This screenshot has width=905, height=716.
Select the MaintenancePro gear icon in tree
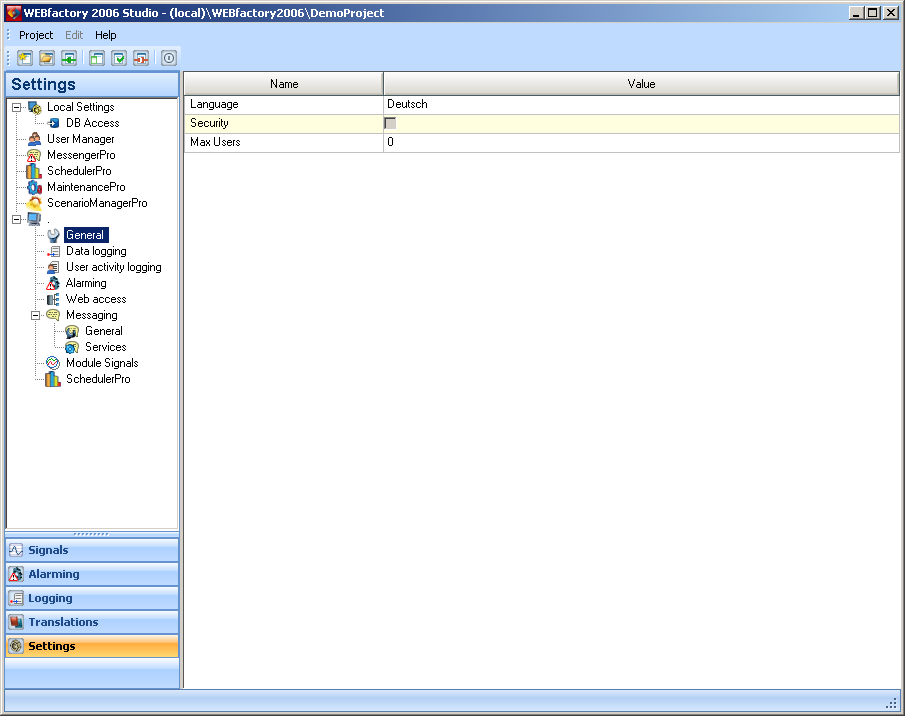(34, 187)
